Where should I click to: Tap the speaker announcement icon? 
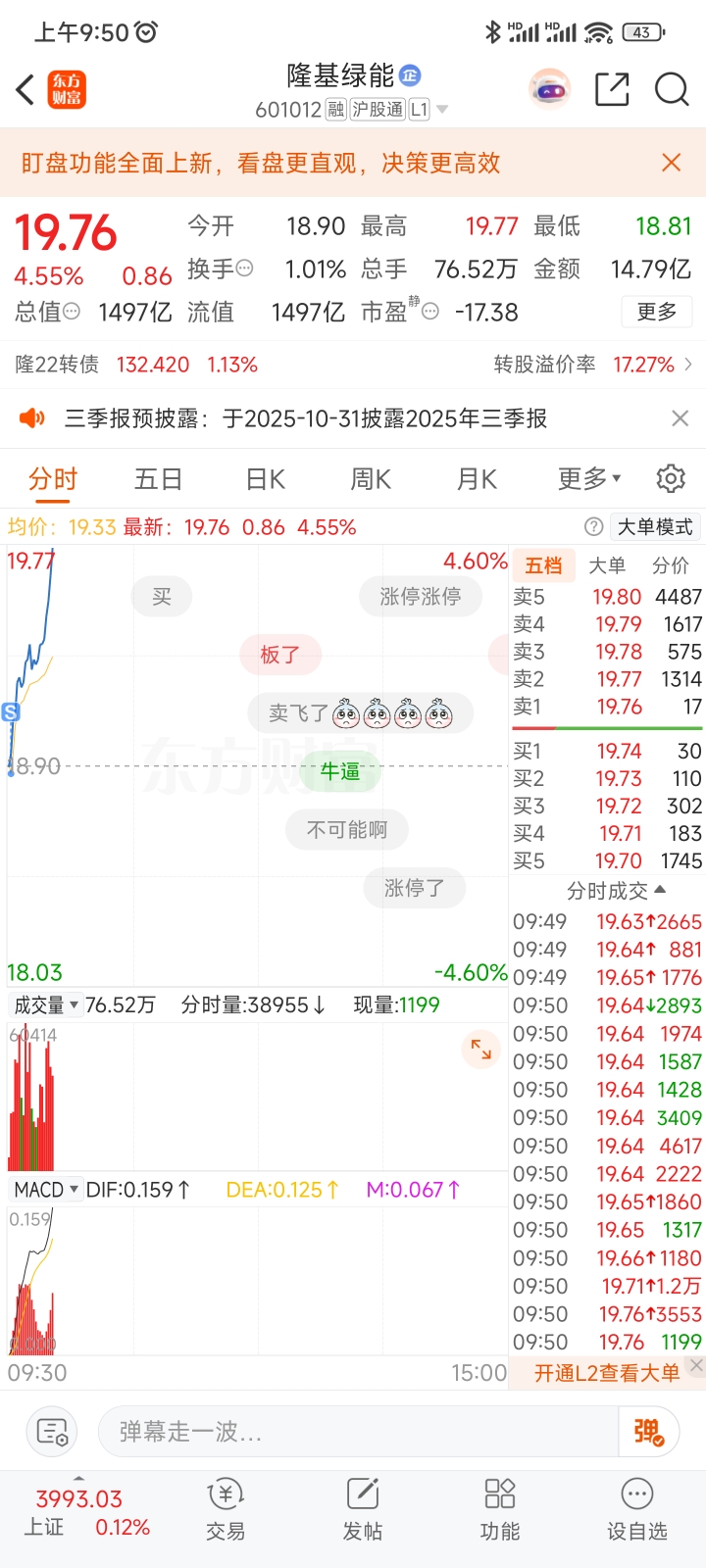(32, 418)
